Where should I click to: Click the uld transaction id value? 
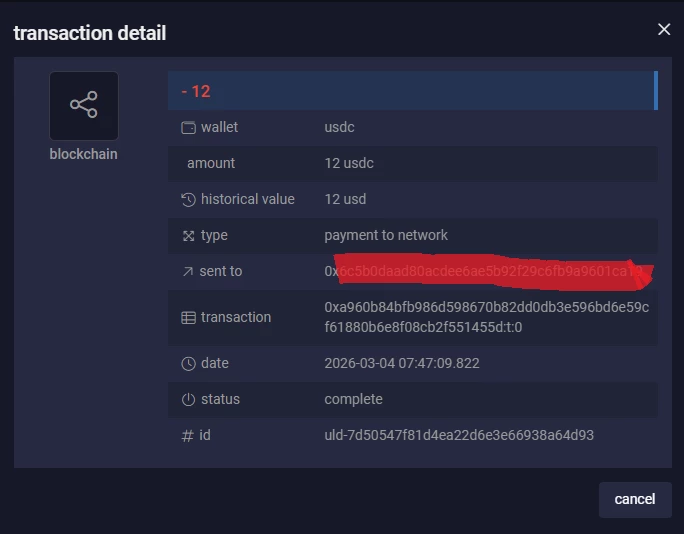(459, 435)
